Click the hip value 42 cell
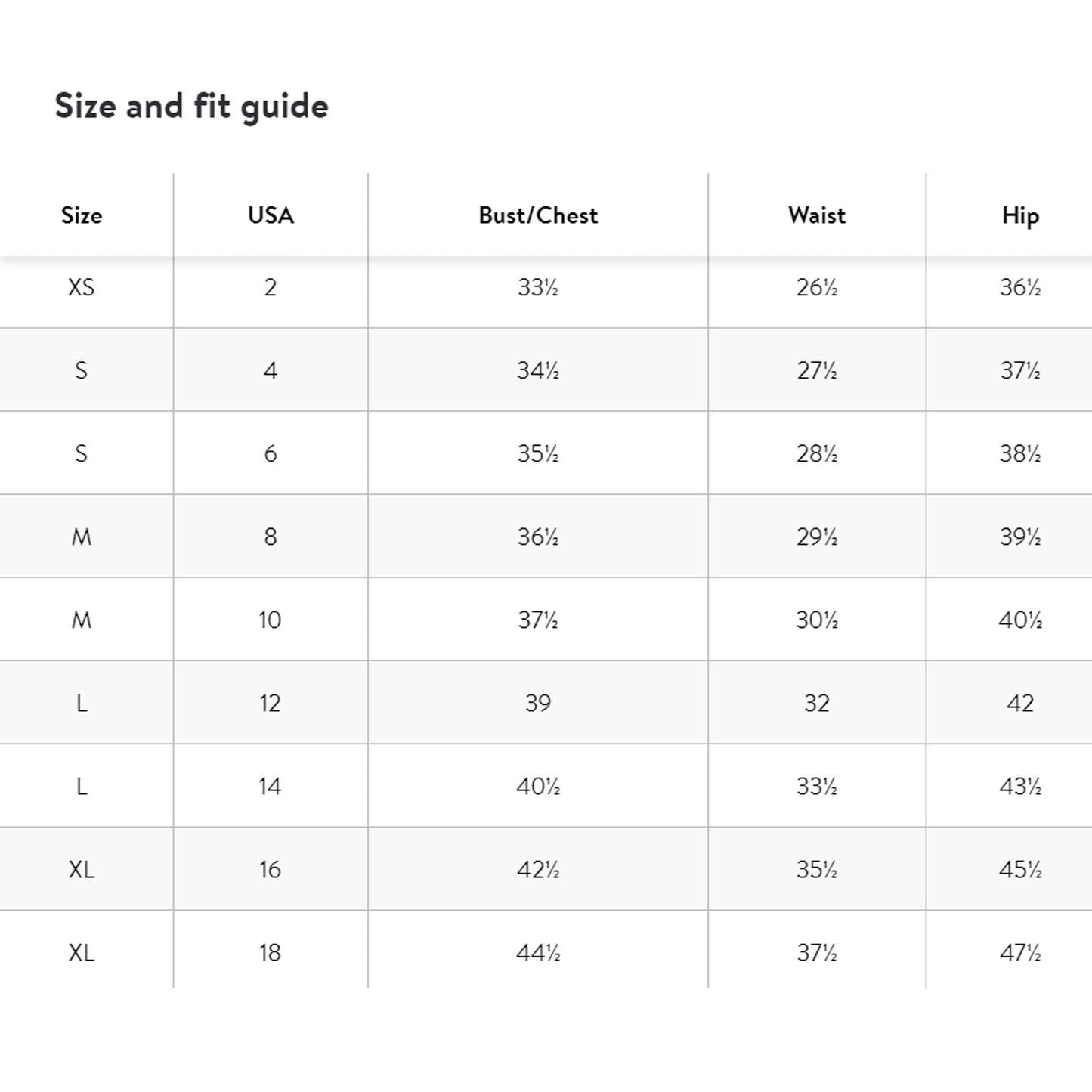The image size is (1092, 1092). [1020, 703]
